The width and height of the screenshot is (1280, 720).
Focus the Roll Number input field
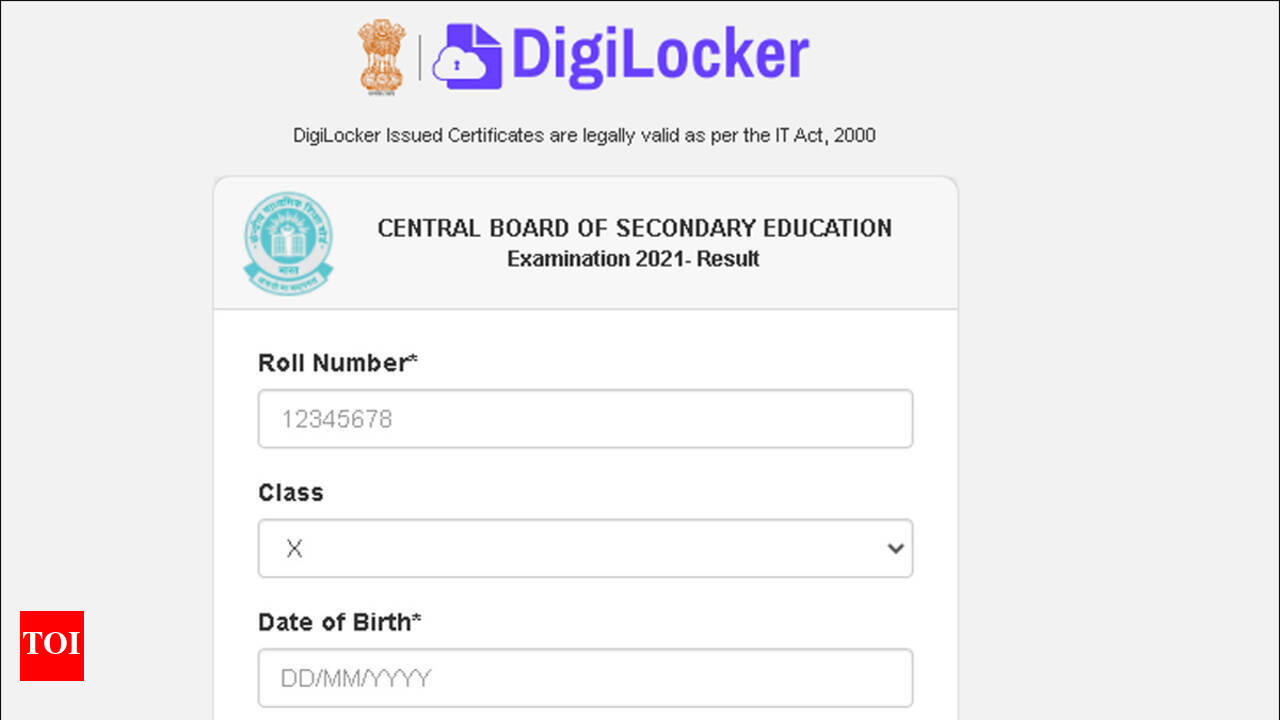tap(585, 418)
